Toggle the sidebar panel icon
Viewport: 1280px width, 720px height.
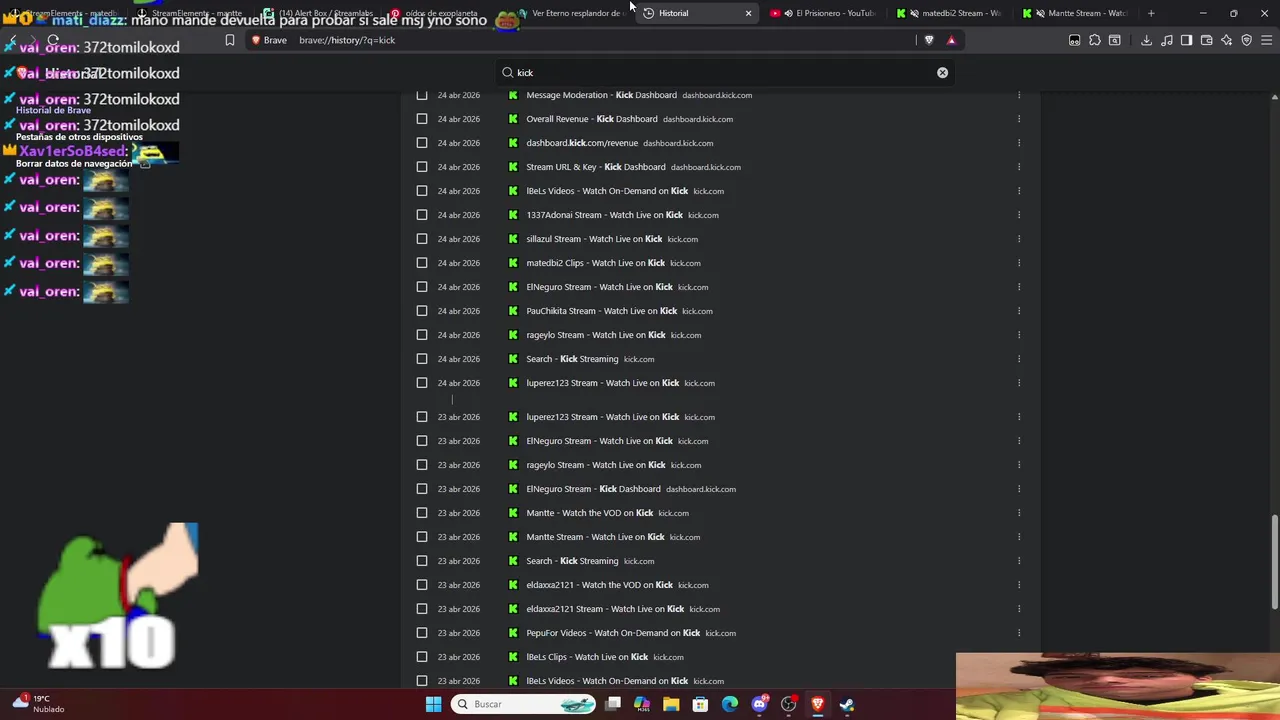click(x=1186, y=40)
